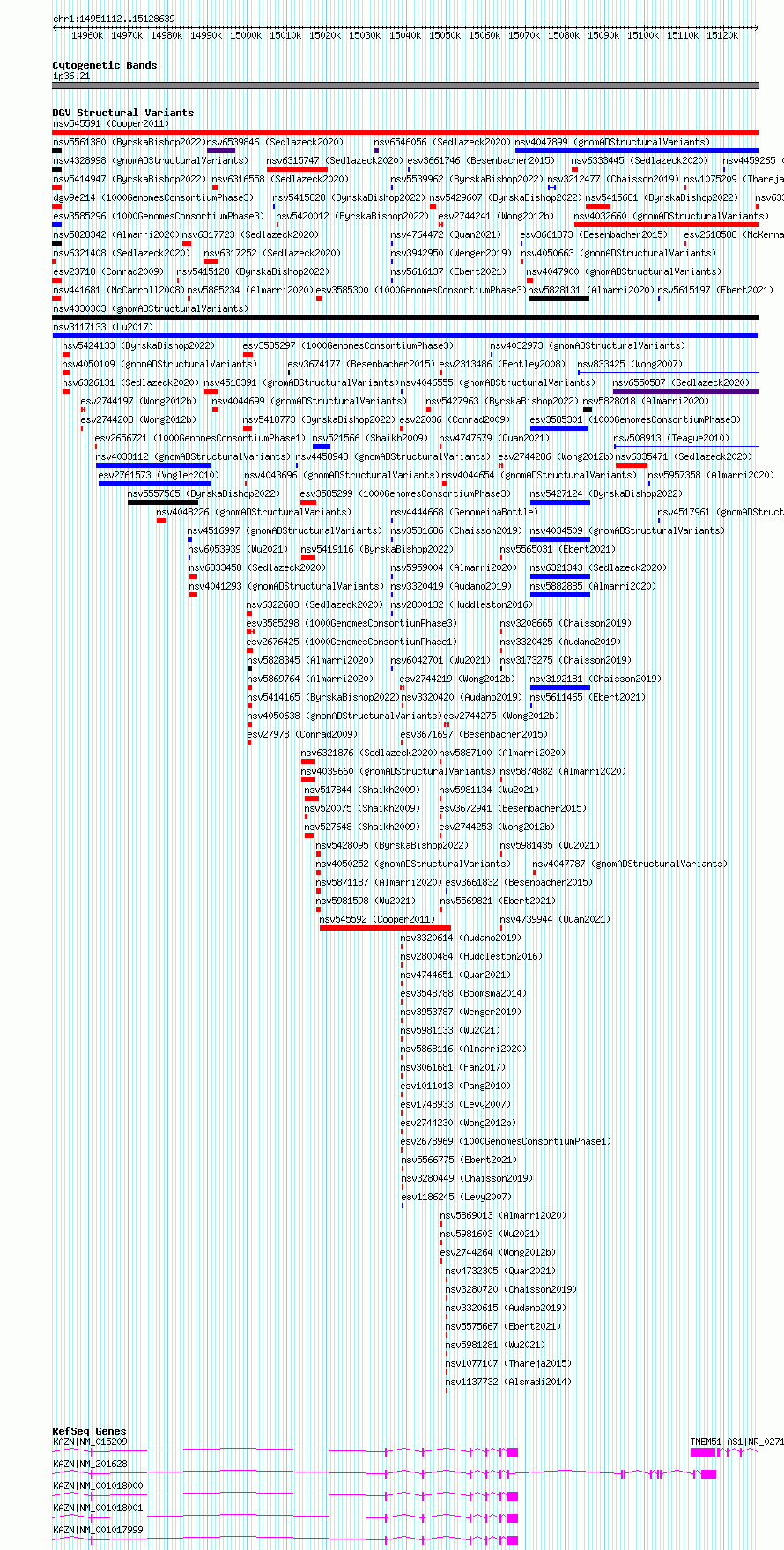784x1550 pixels.
Task: Click the nsv441681 (McCarroll2008) label
Action: [119, 290]
